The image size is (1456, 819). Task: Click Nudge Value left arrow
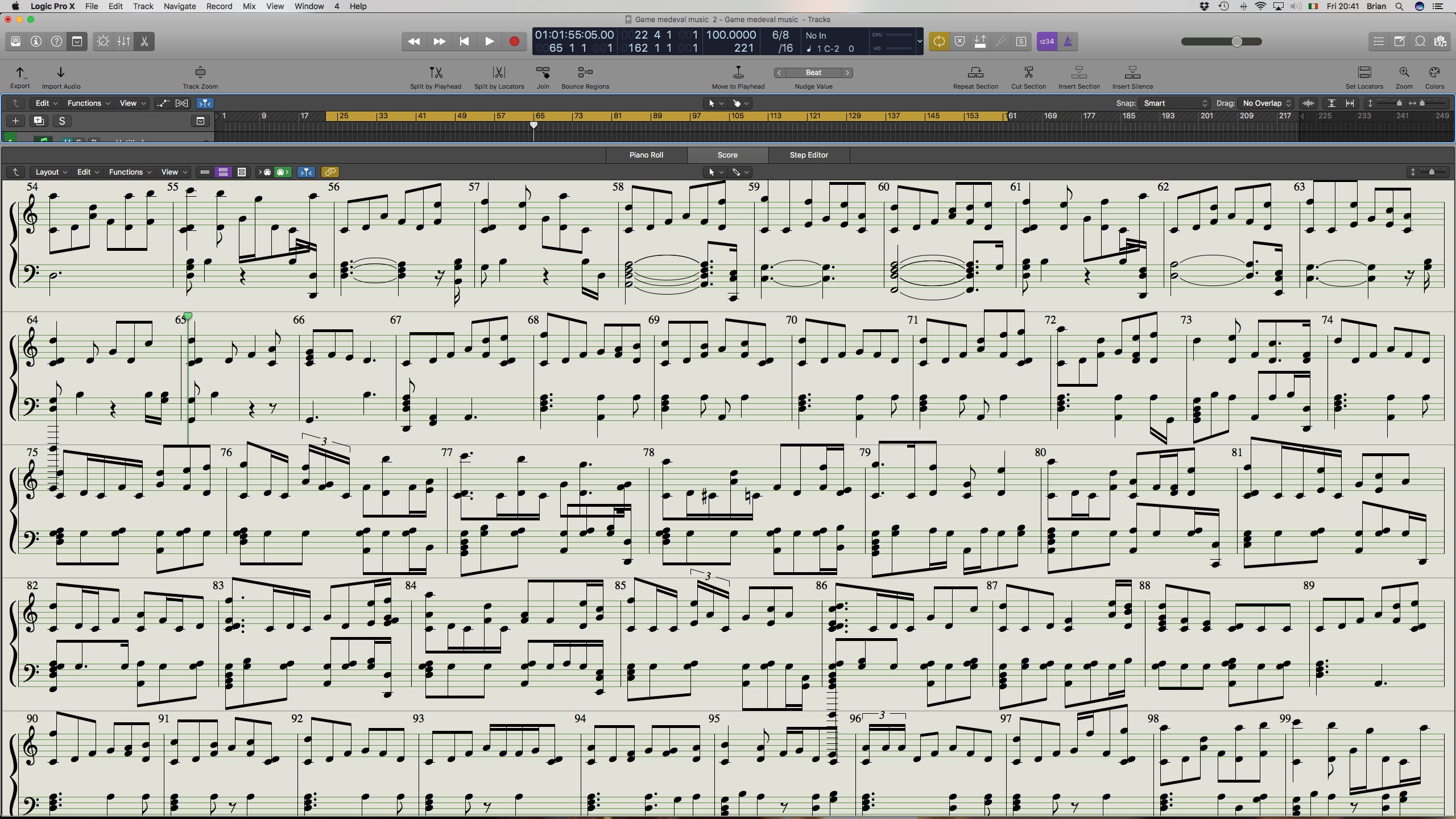[780, 73]
